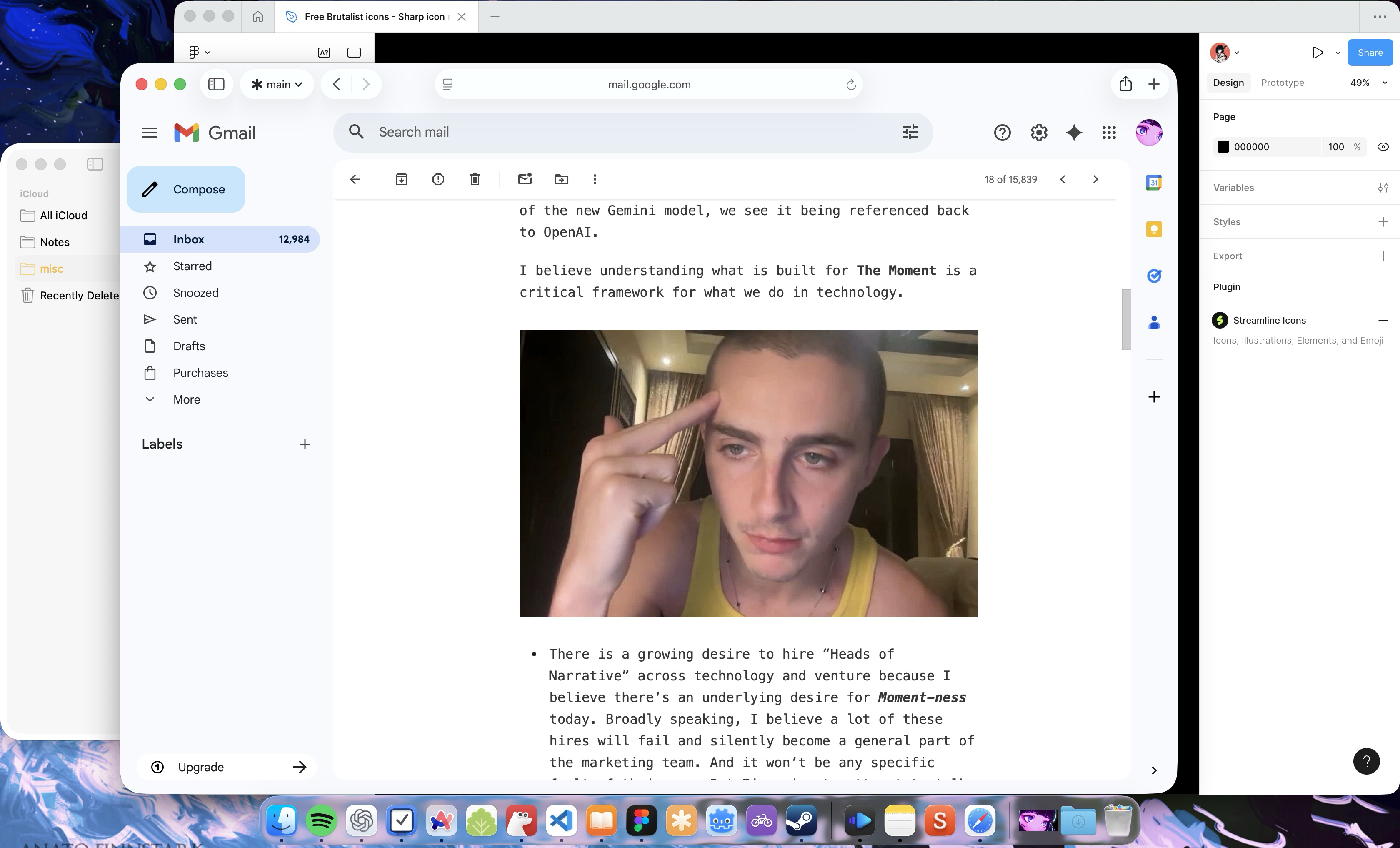1400x848 pixels.
Task: Click the Safari address bar mail.google.com
Action: click(649, 85)
